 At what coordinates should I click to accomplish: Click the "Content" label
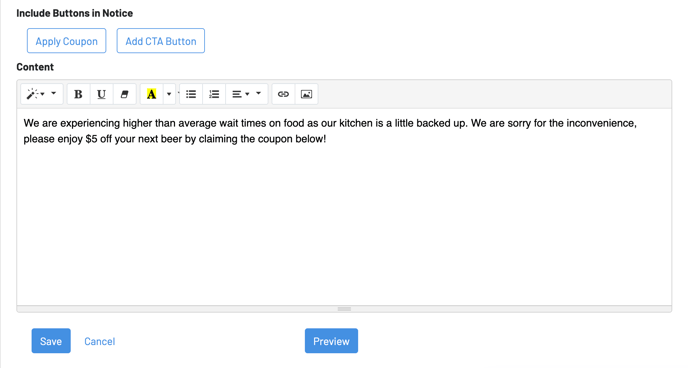coord(35,67)
